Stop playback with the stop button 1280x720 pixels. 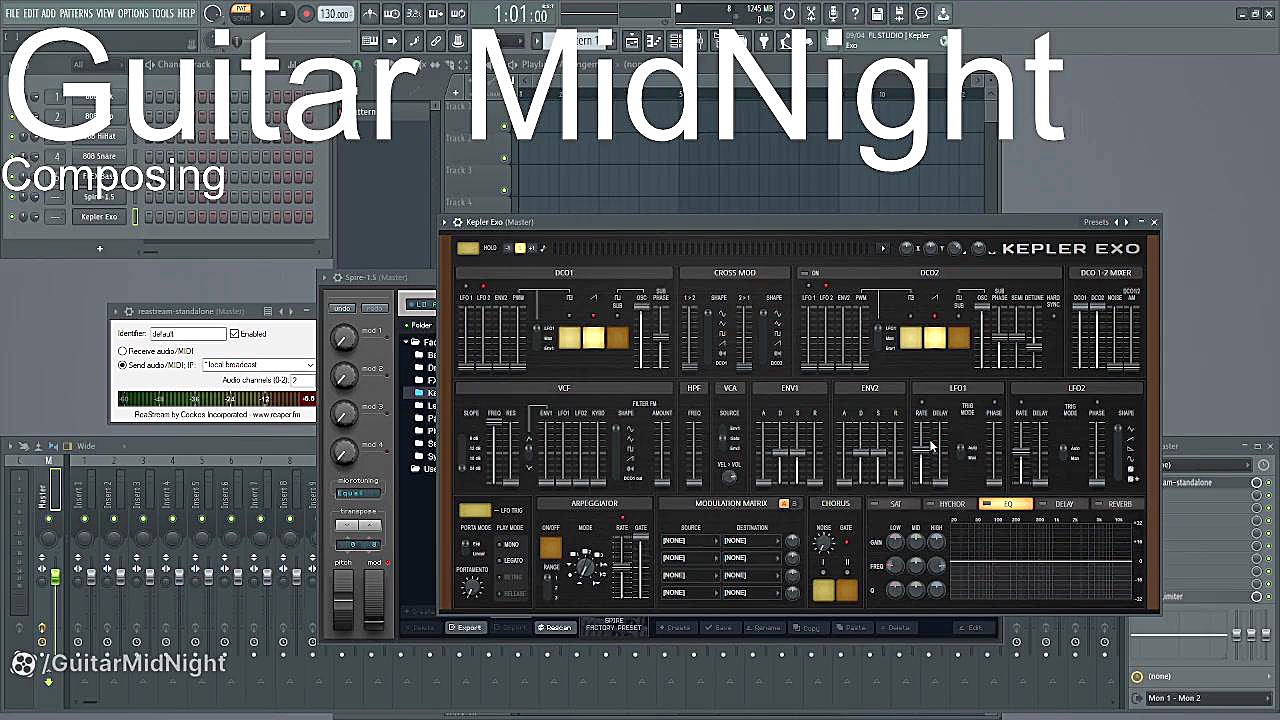[284, 14]
